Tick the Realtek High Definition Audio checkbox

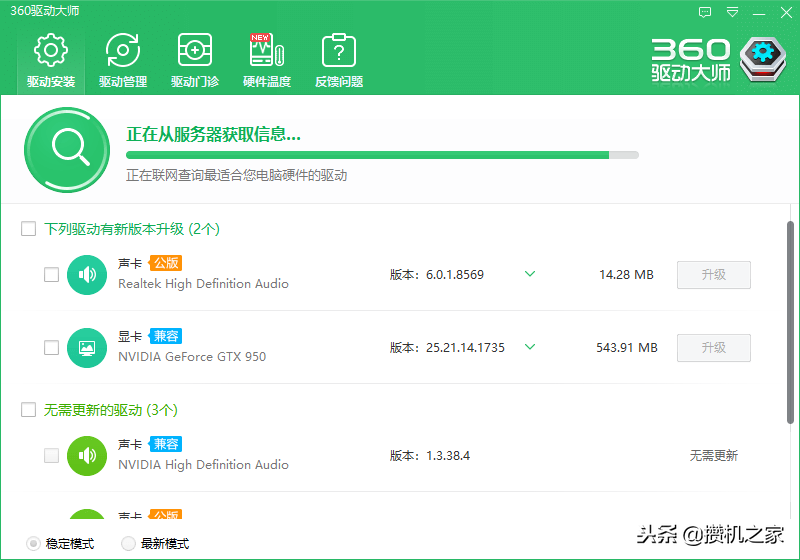pos(52,274)
